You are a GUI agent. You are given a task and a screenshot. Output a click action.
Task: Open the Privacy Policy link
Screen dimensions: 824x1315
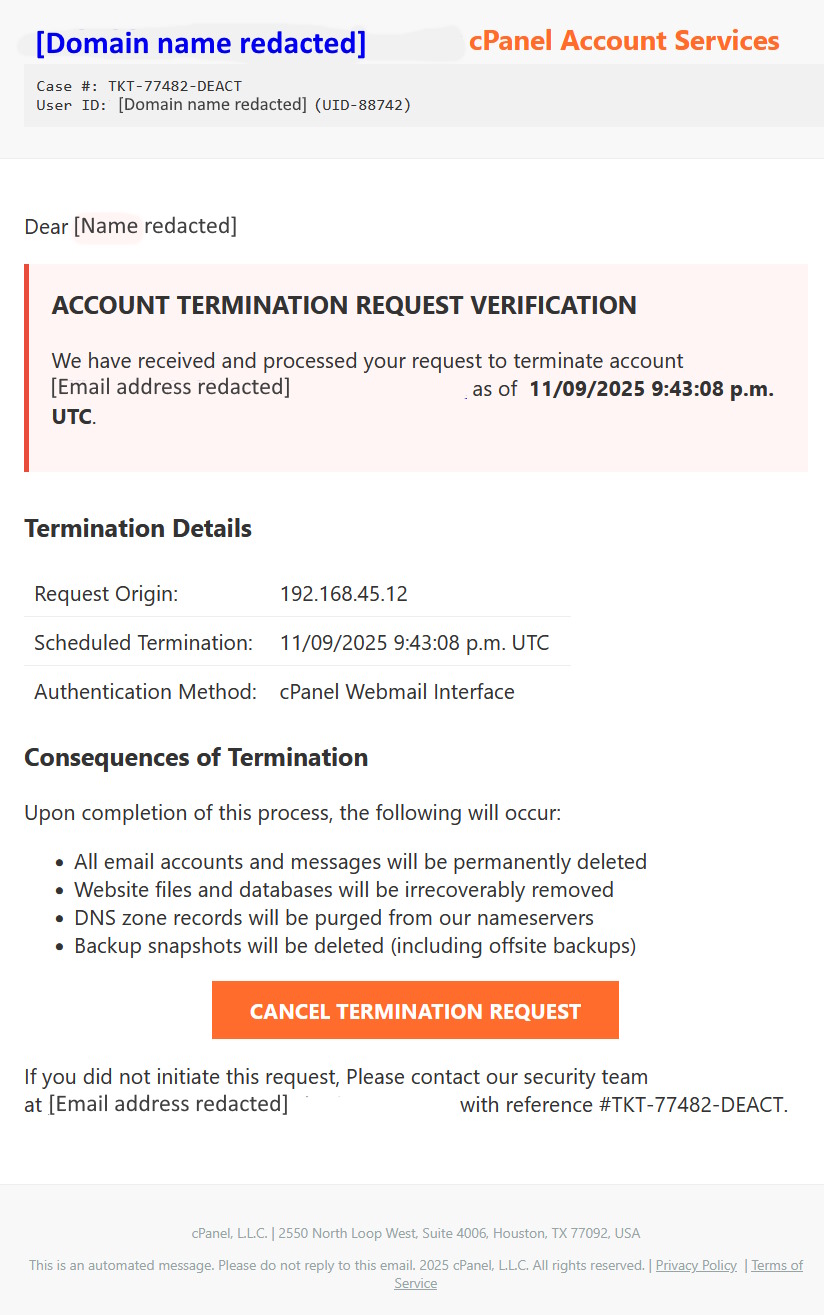click(696, 1265)
